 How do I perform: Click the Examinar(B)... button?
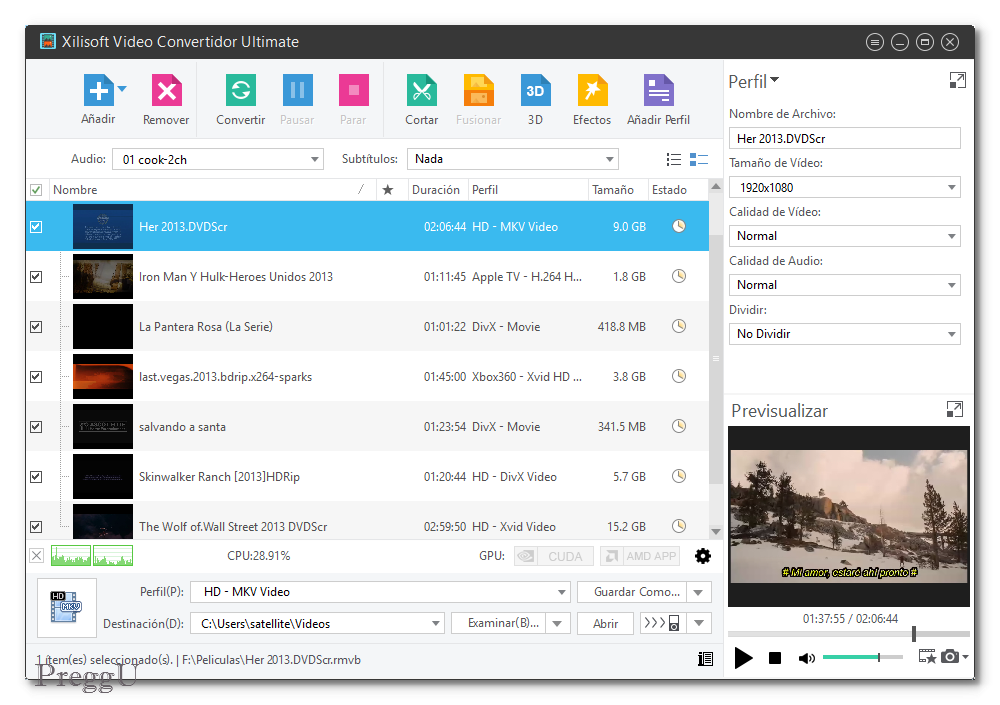(x=499, y=623)
